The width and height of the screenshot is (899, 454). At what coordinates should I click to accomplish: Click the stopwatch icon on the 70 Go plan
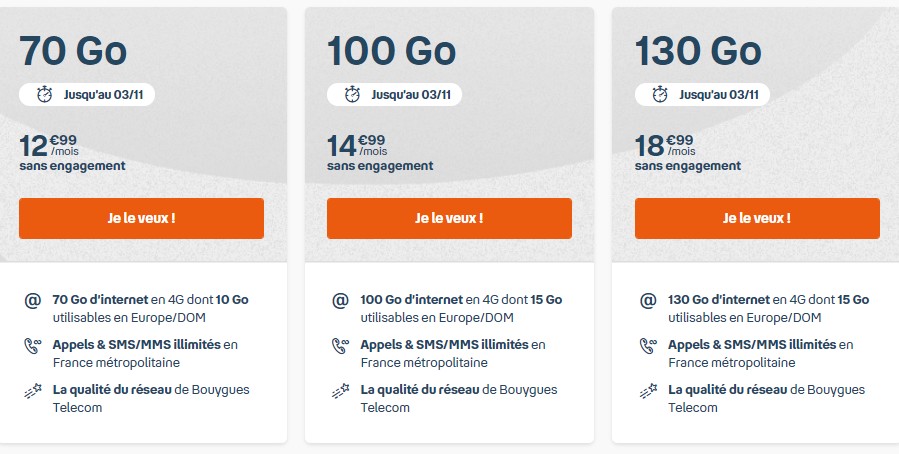click(x=45, y=95)
